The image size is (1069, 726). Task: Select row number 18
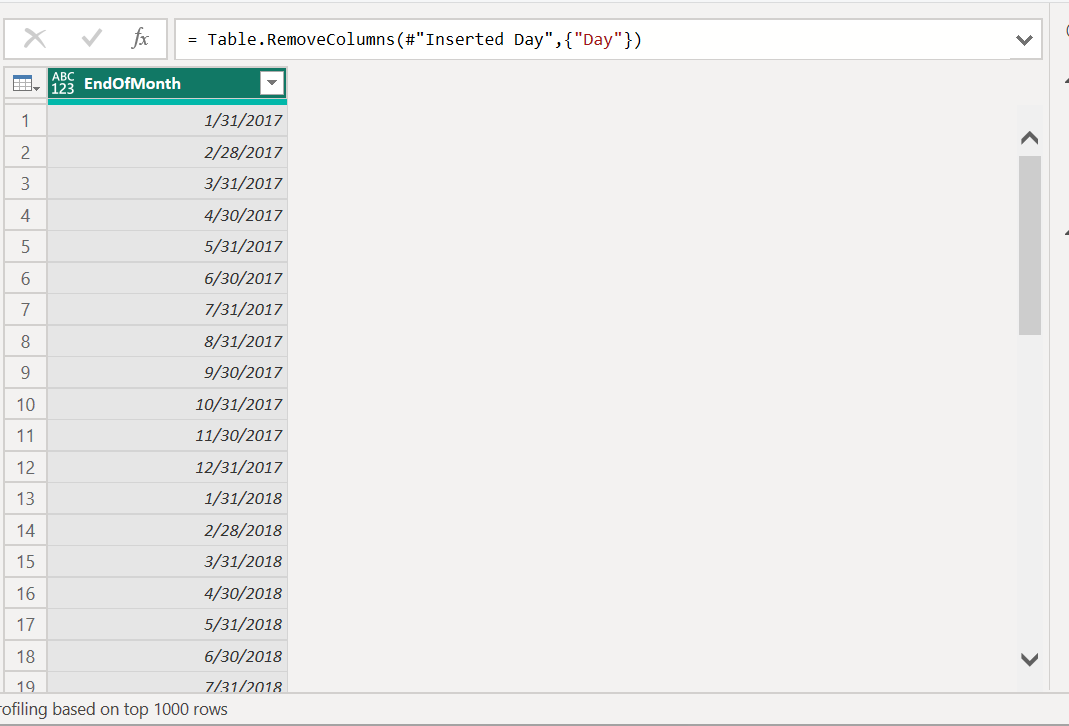[25, 656]
